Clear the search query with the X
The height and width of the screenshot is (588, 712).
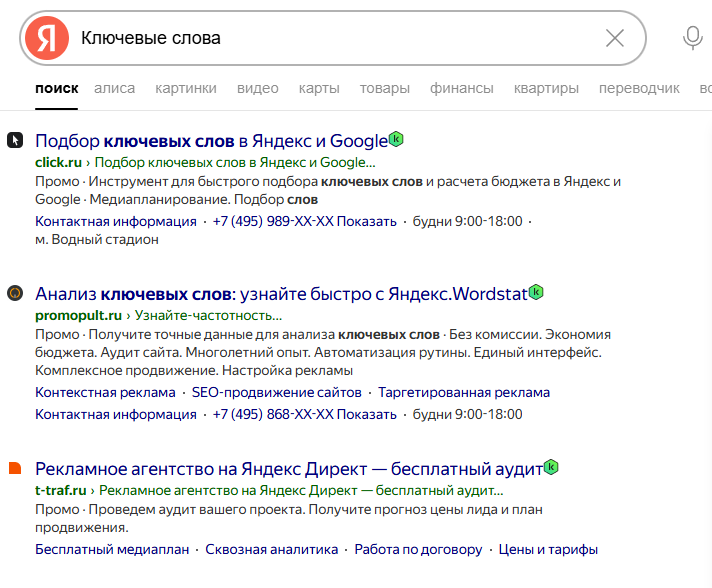(615, 38)
